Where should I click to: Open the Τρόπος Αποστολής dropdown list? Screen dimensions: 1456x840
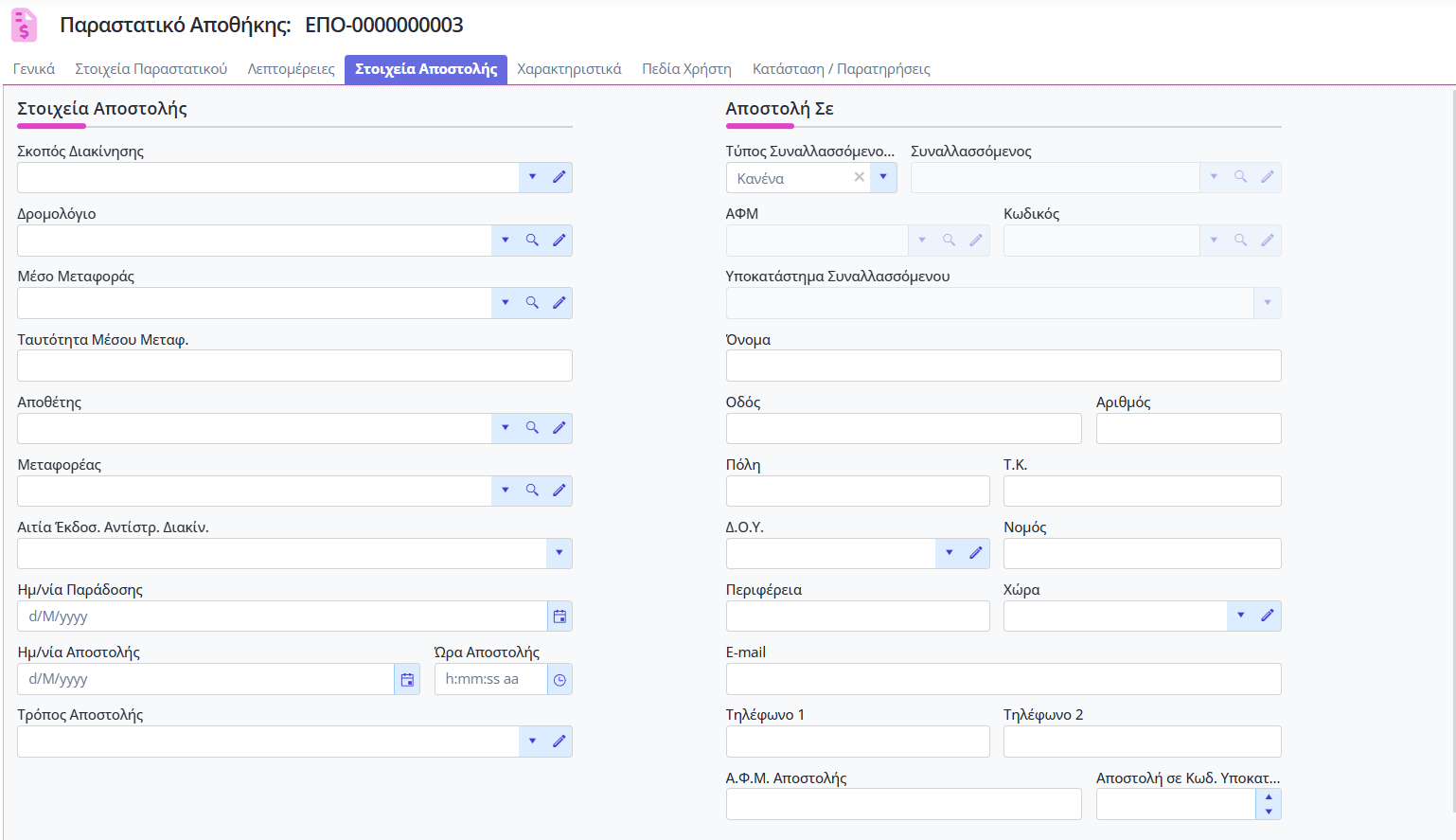coord(532,742)
